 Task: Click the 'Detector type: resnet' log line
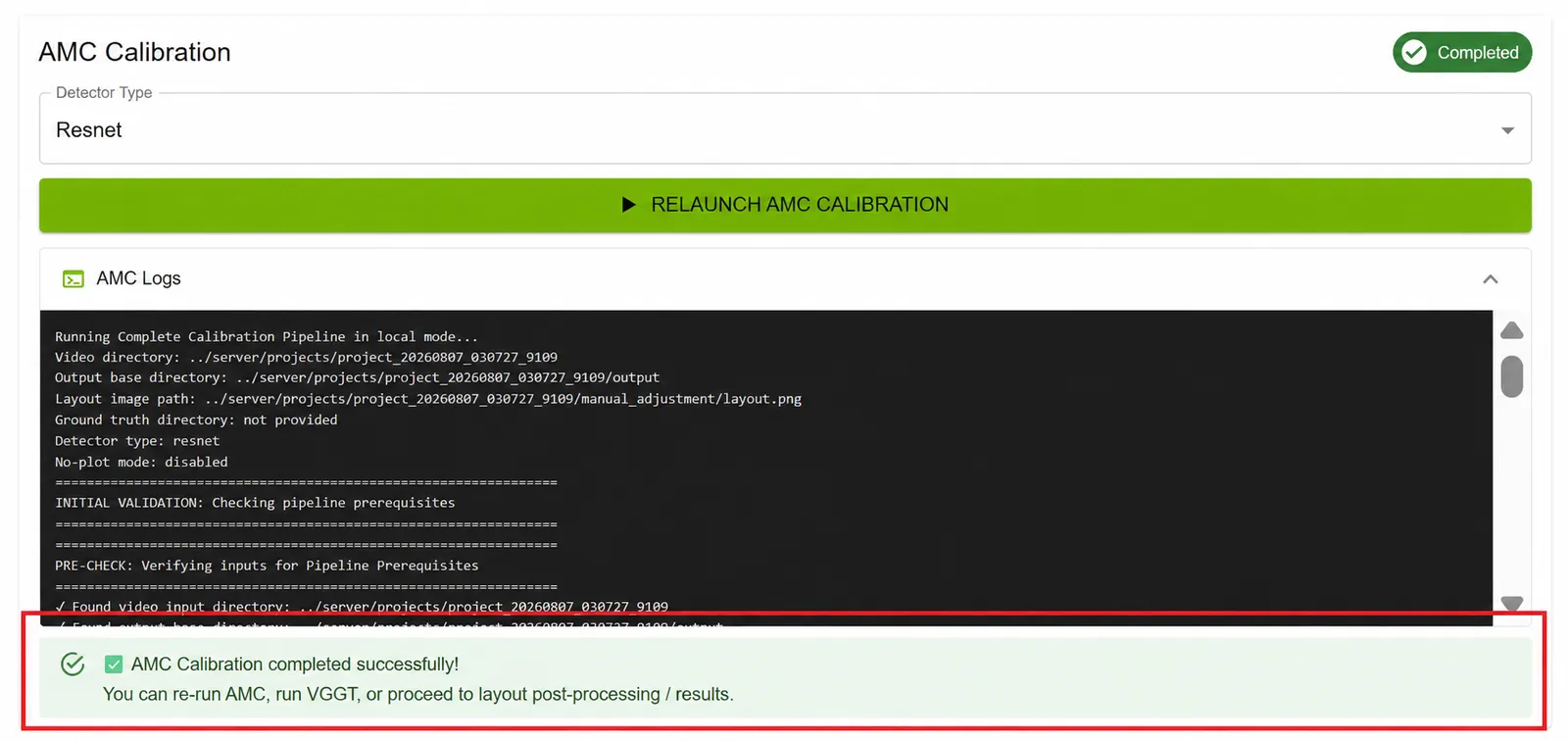tap(137, 441)
